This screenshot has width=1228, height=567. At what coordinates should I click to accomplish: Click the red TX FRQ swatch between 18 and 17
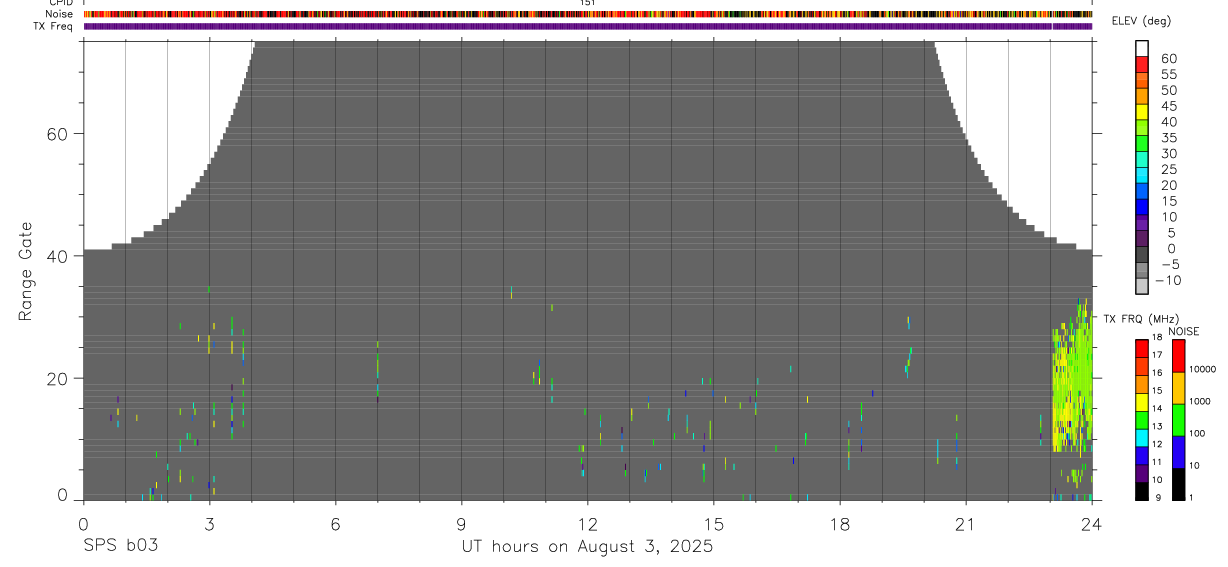[1142, 348]
